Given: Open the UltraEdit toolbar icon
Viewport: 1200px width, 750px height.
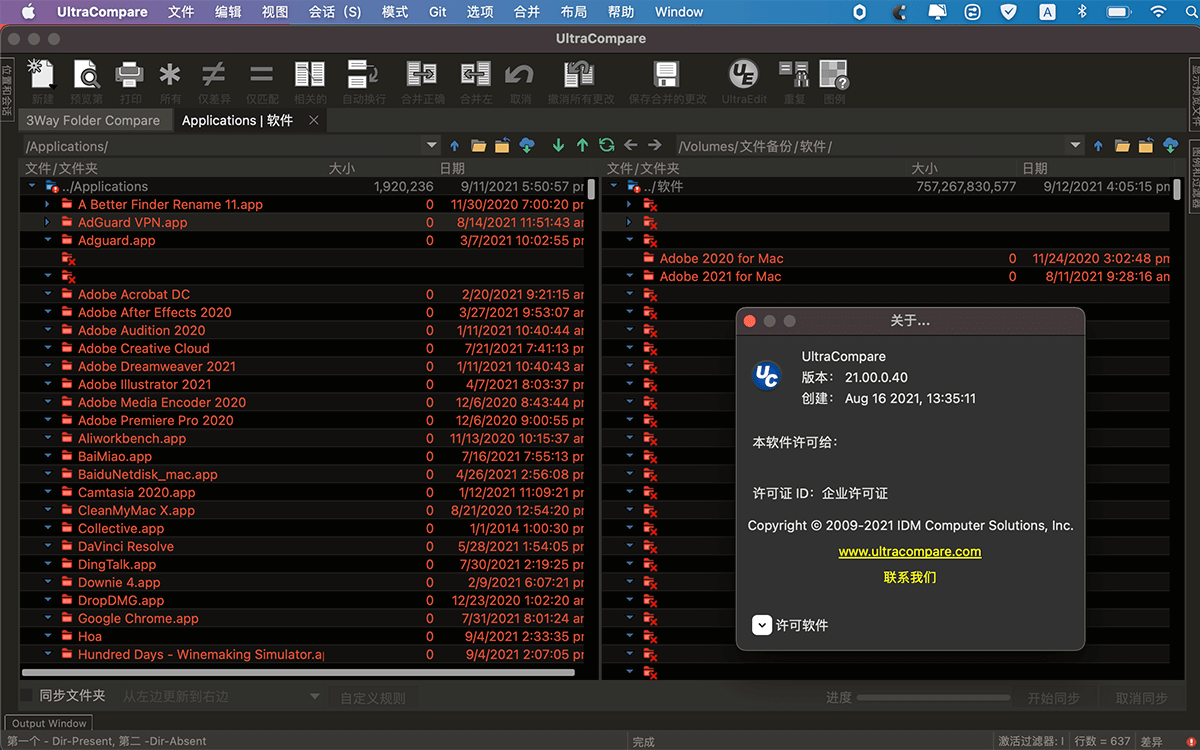Looking at the screenshot, I should [743, 75].
